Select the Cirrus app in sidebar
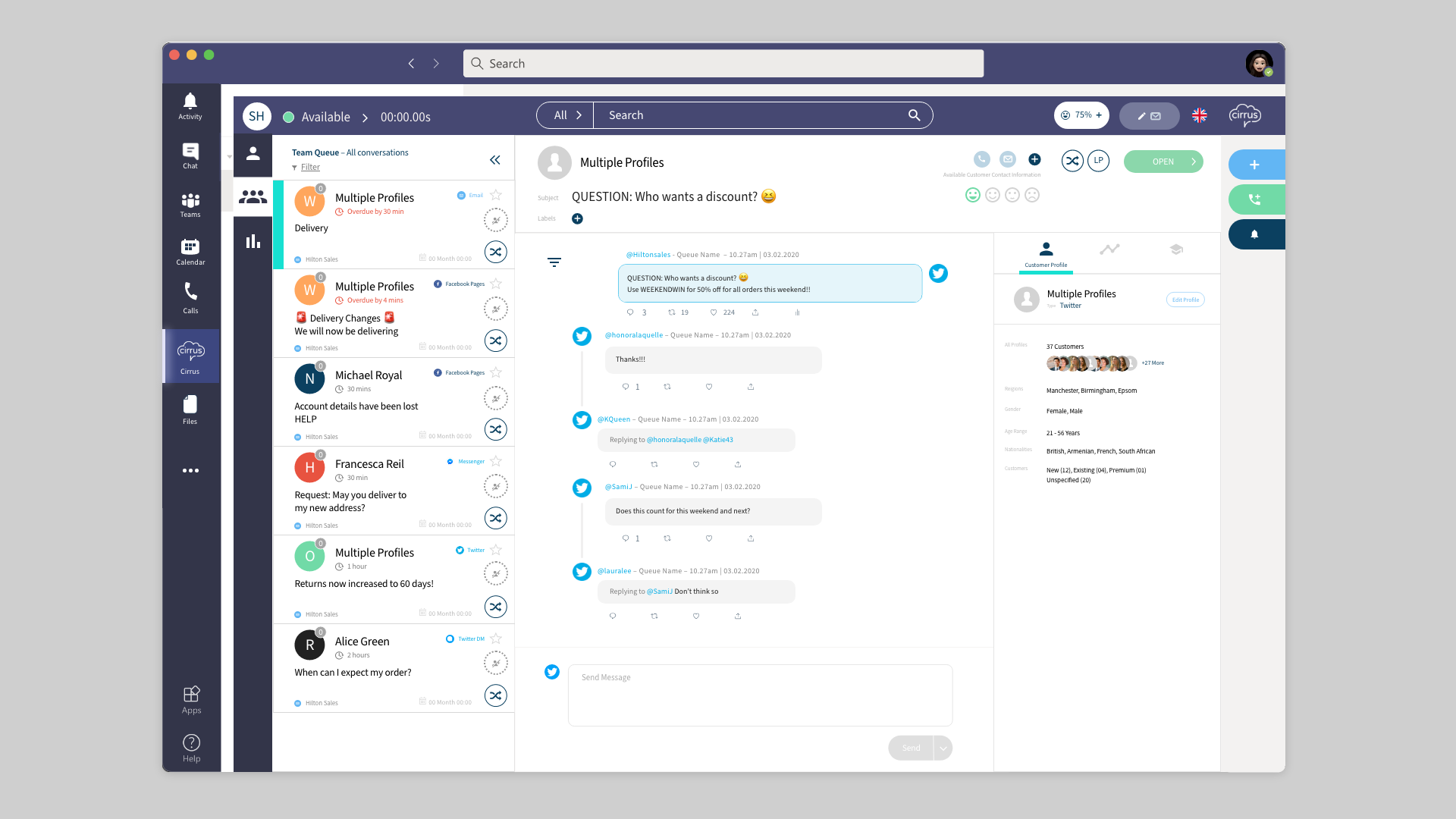Screen dimensions: 1456x819 coord(190,357)
